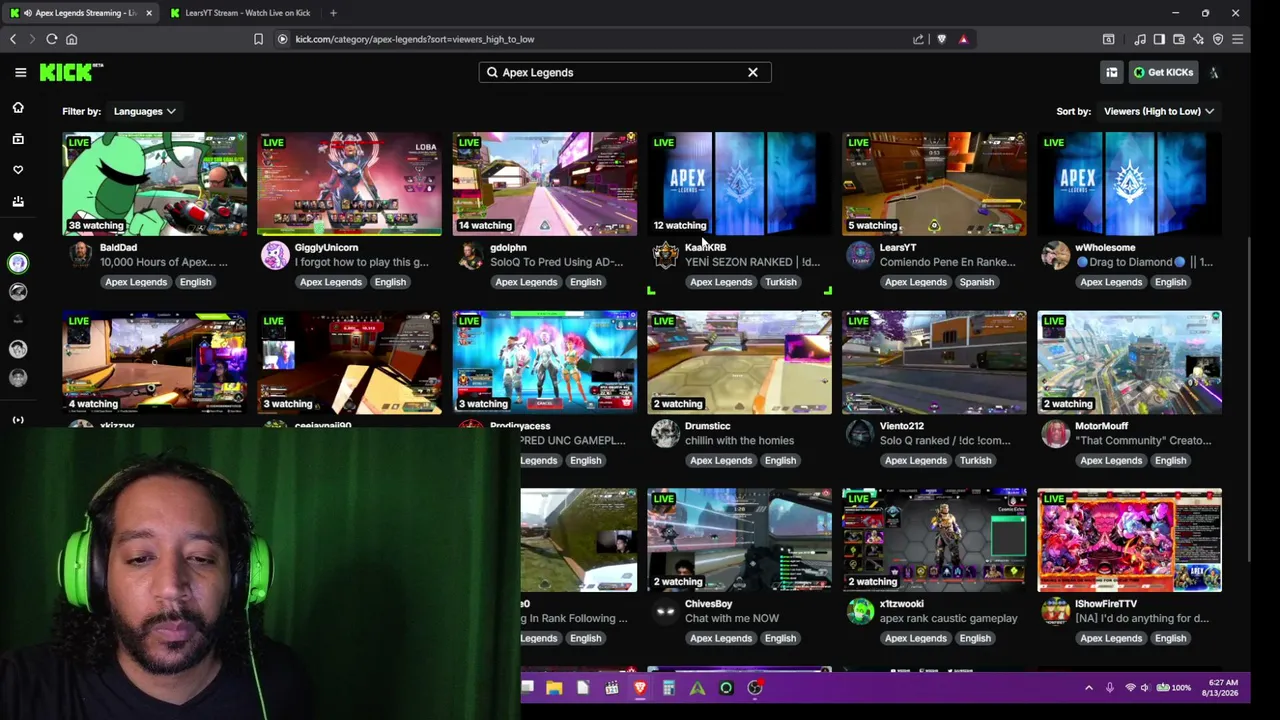
Task: Open the live-stream broadcast icon in sidebar
Action: tap(18, 420)
